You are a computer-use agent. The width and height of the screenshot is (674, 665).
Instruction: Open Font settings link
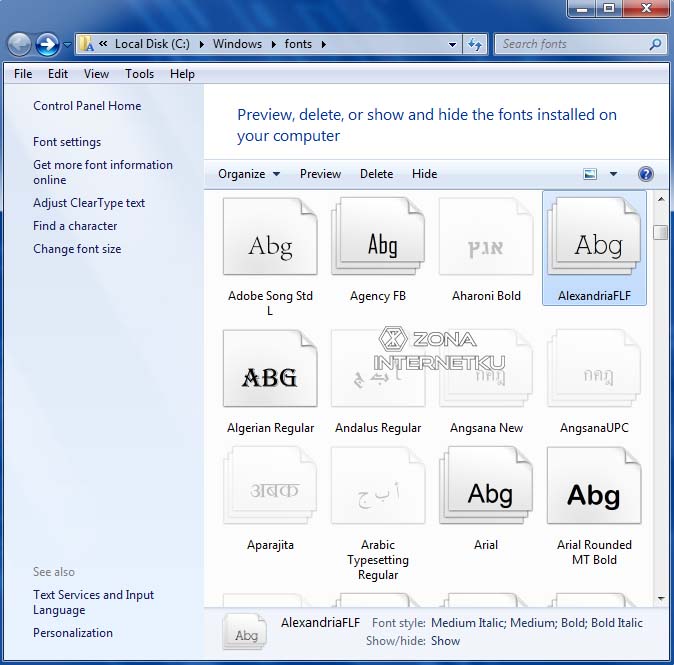point(67,142)
